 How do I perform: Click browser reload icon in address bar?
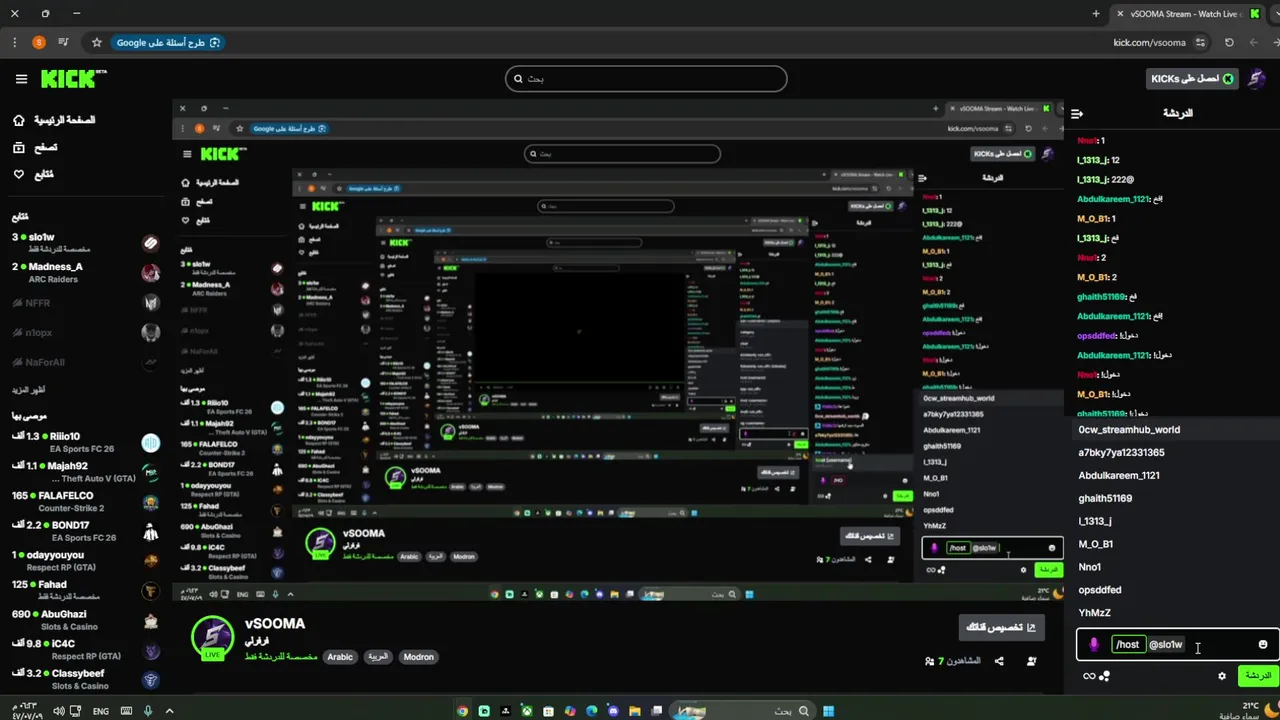(1229, 43)
